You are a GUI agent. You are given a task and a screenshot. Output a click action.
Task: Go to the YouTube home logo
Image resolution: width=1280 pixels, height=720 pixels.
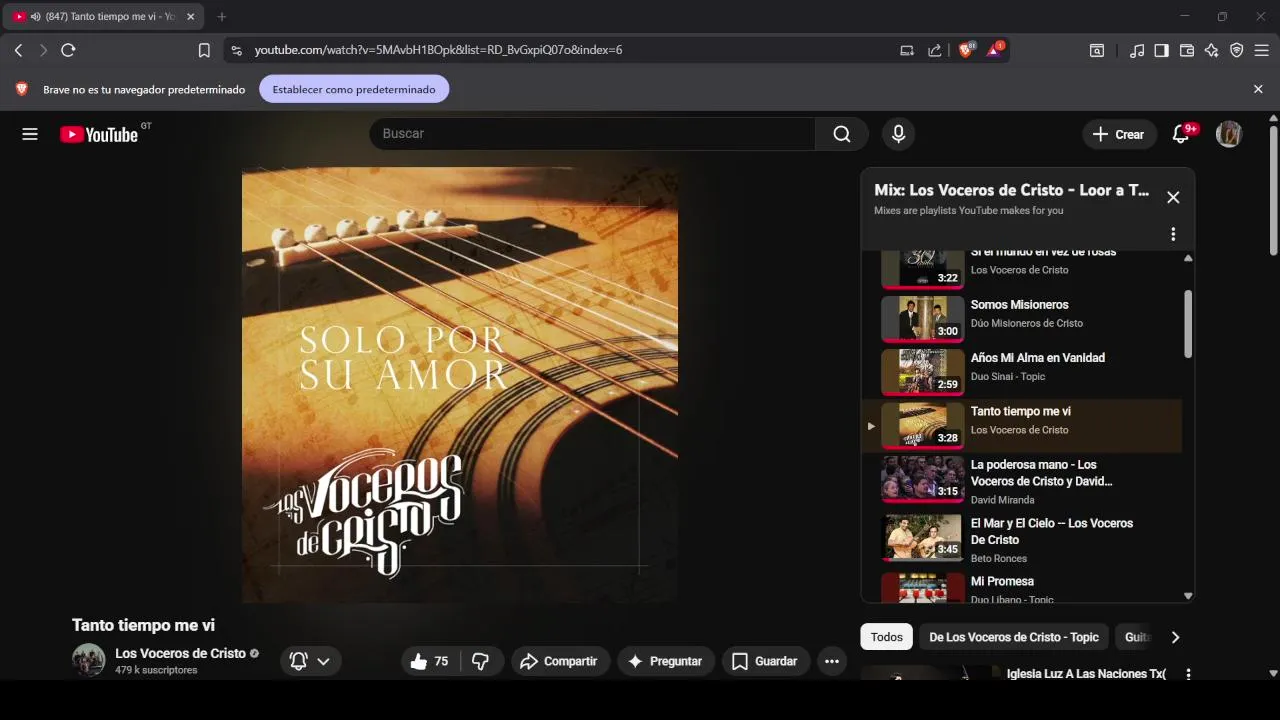pyautogui.click(x=98, y=134)
